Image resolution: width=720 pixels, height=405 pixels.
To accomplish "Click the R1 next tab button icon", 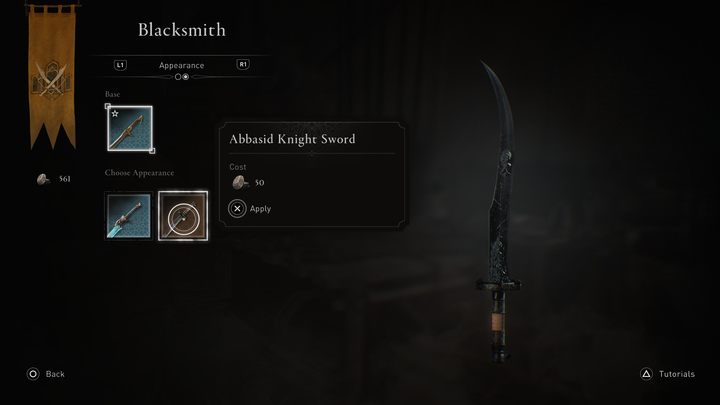I will tap(243, 64).
